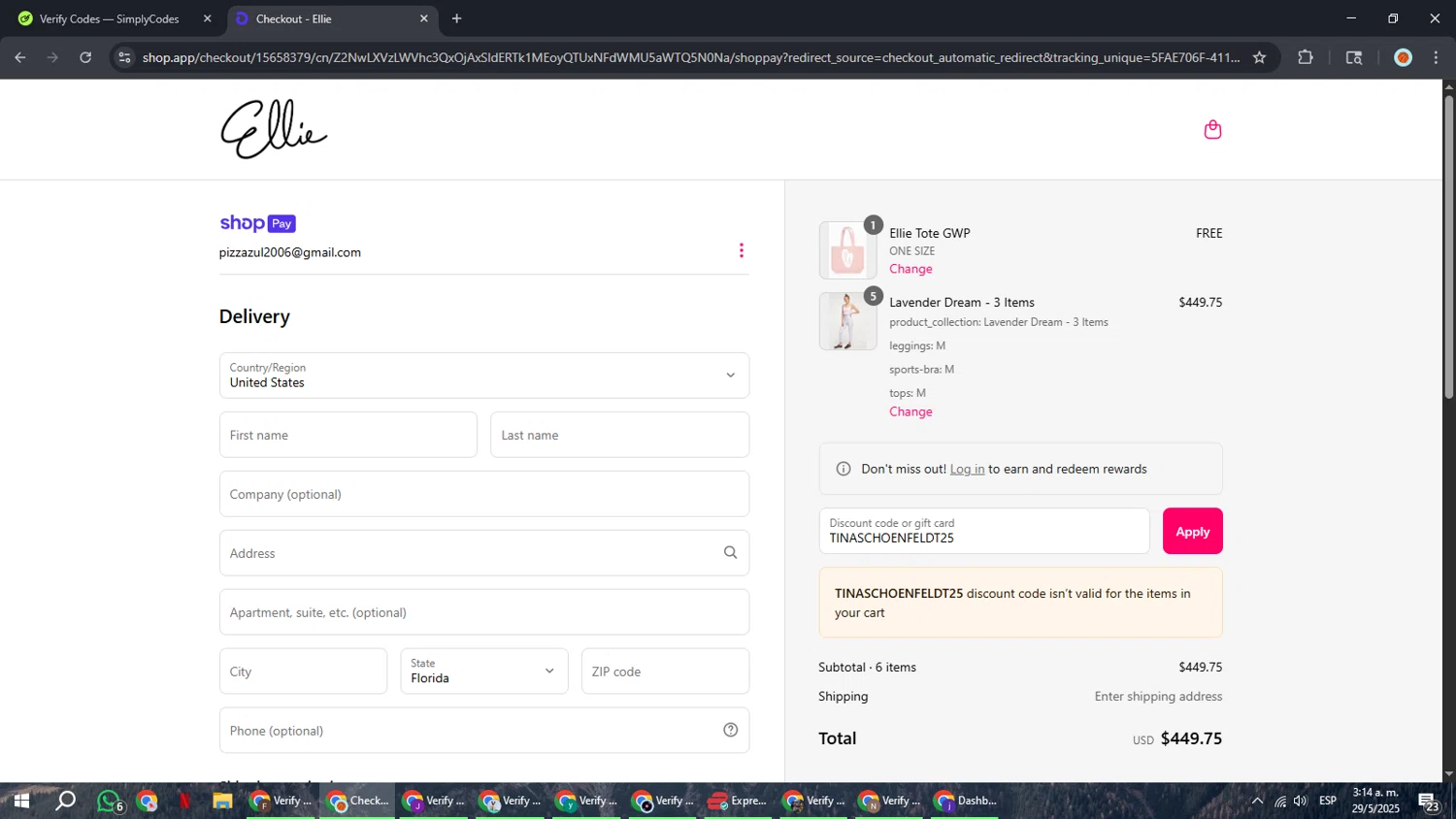Bookmark this page with the star icon

[1260, 57]
